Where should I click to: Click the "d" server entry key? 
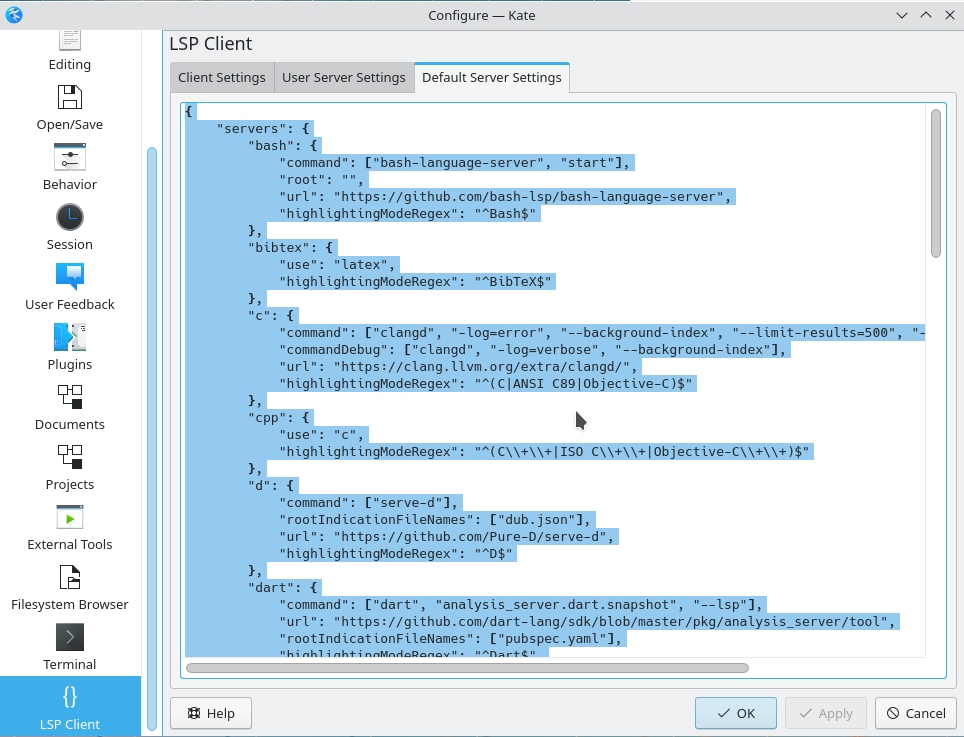point(259,486)
